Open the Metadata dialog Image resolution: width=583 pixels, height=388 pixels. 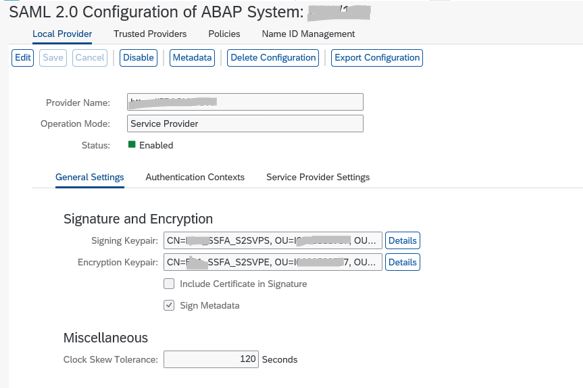coord(192,58)
